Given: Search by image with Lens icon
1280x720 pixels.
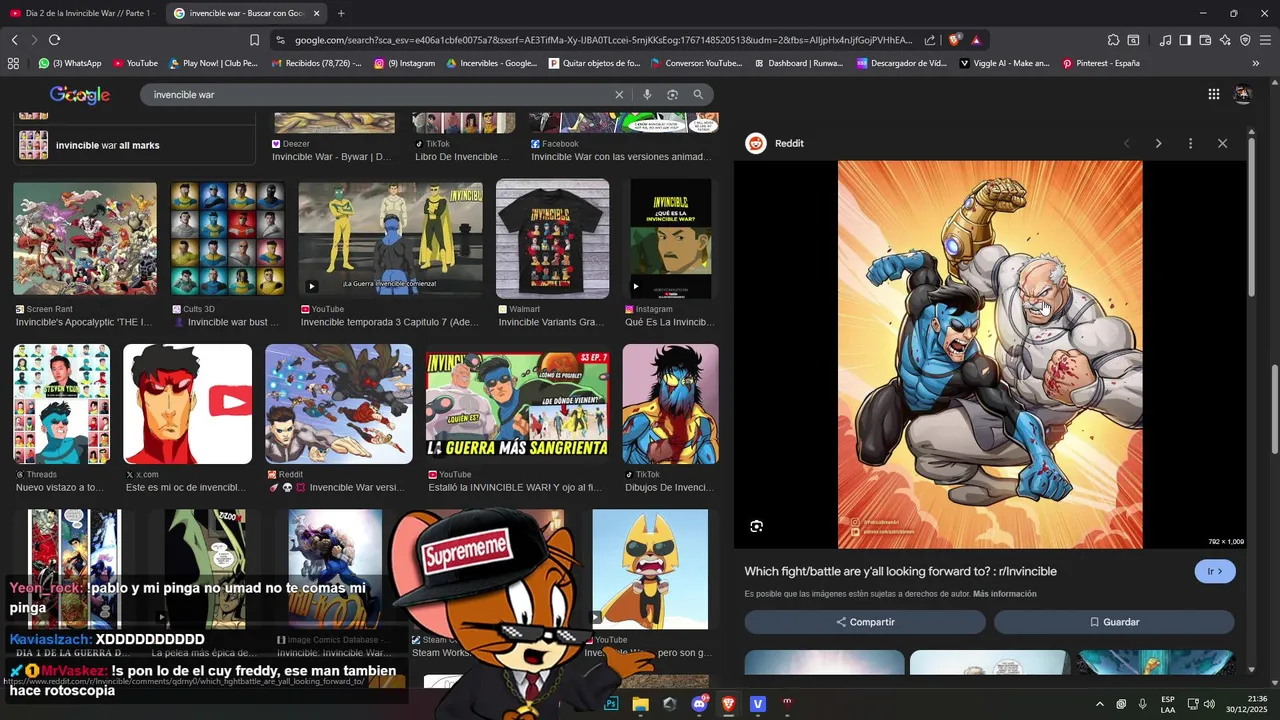Looking at the screenshot, I should tap(672, 94).
